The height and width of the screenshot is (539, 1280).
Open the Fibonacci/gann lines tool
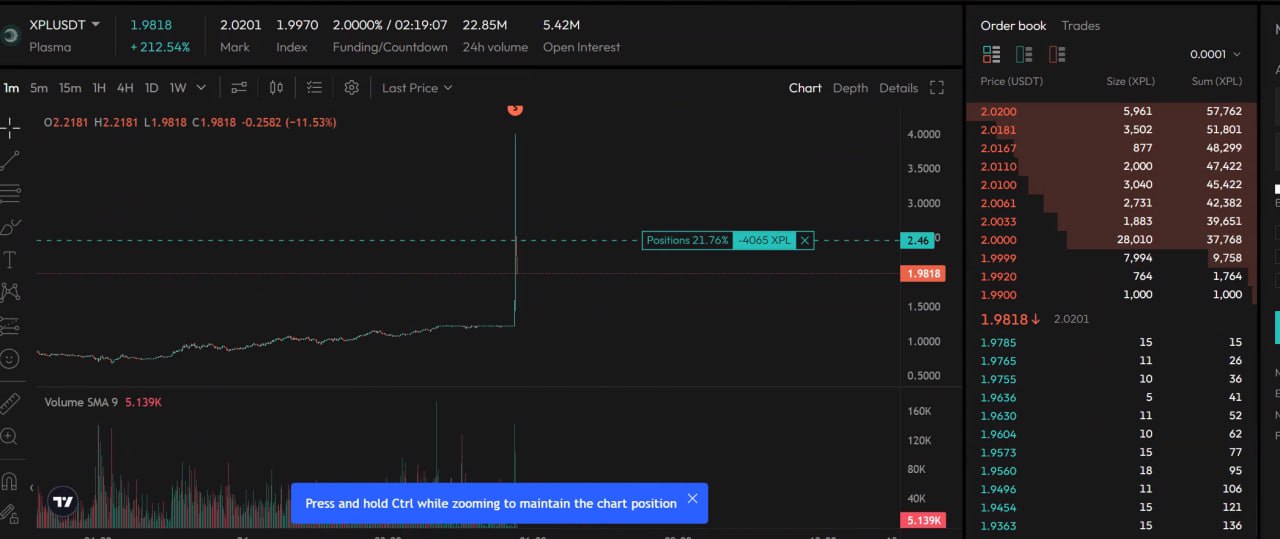click(10, 193)
